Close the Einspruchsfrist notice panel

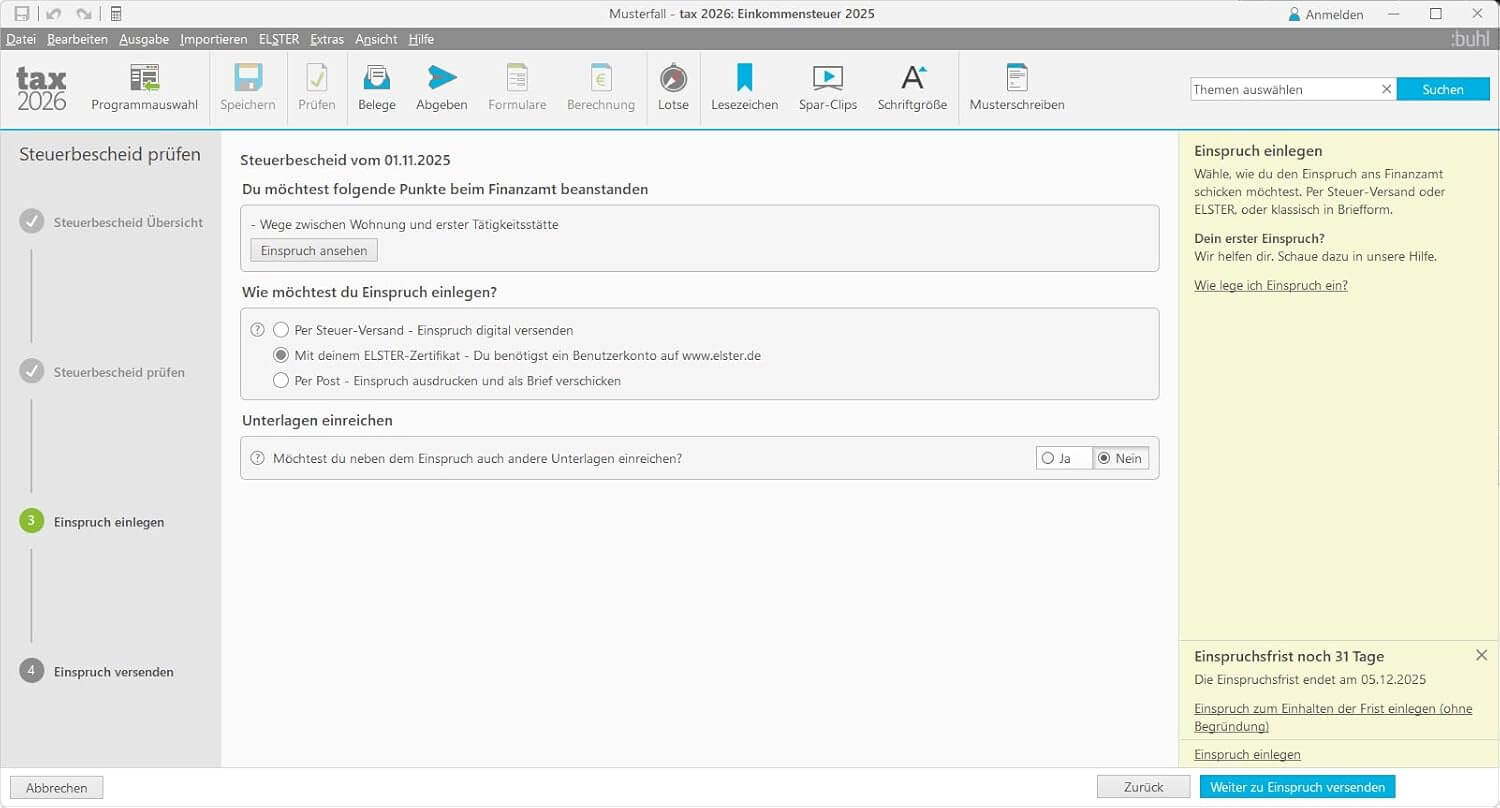pyautogui.click(x=1481, y=655)
